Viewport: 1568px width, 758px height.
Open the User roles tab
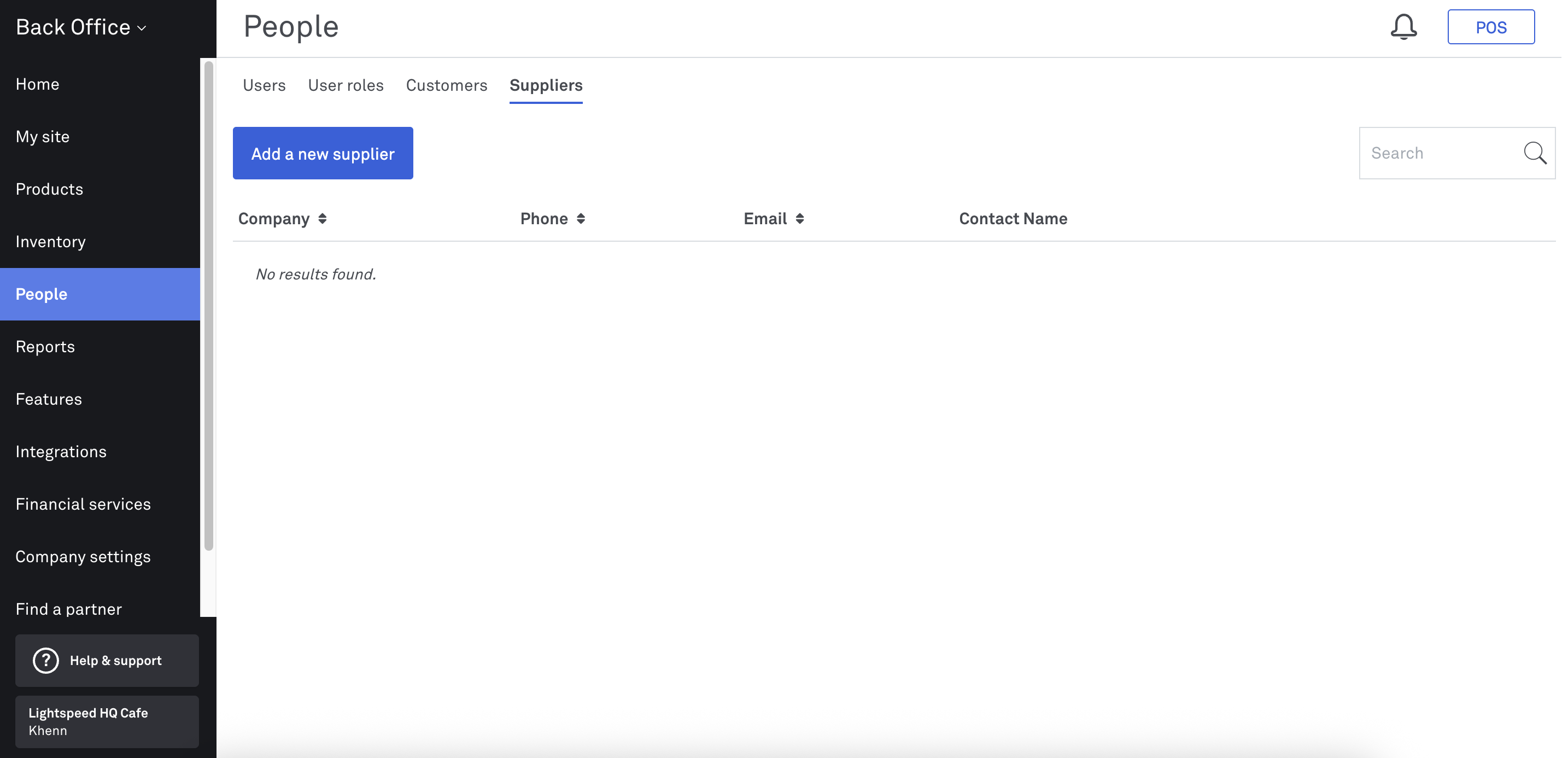click(346, 85)
